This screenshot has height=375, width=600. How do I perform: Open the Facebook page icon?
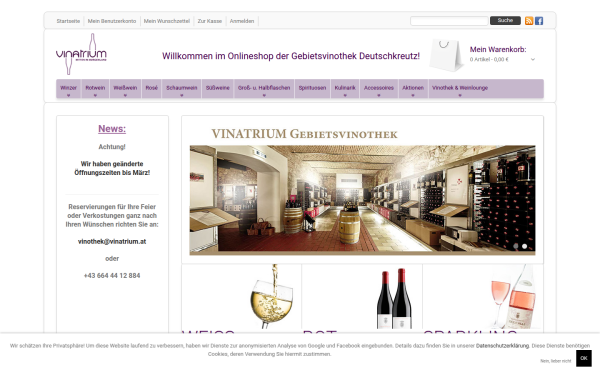[539, 21]
